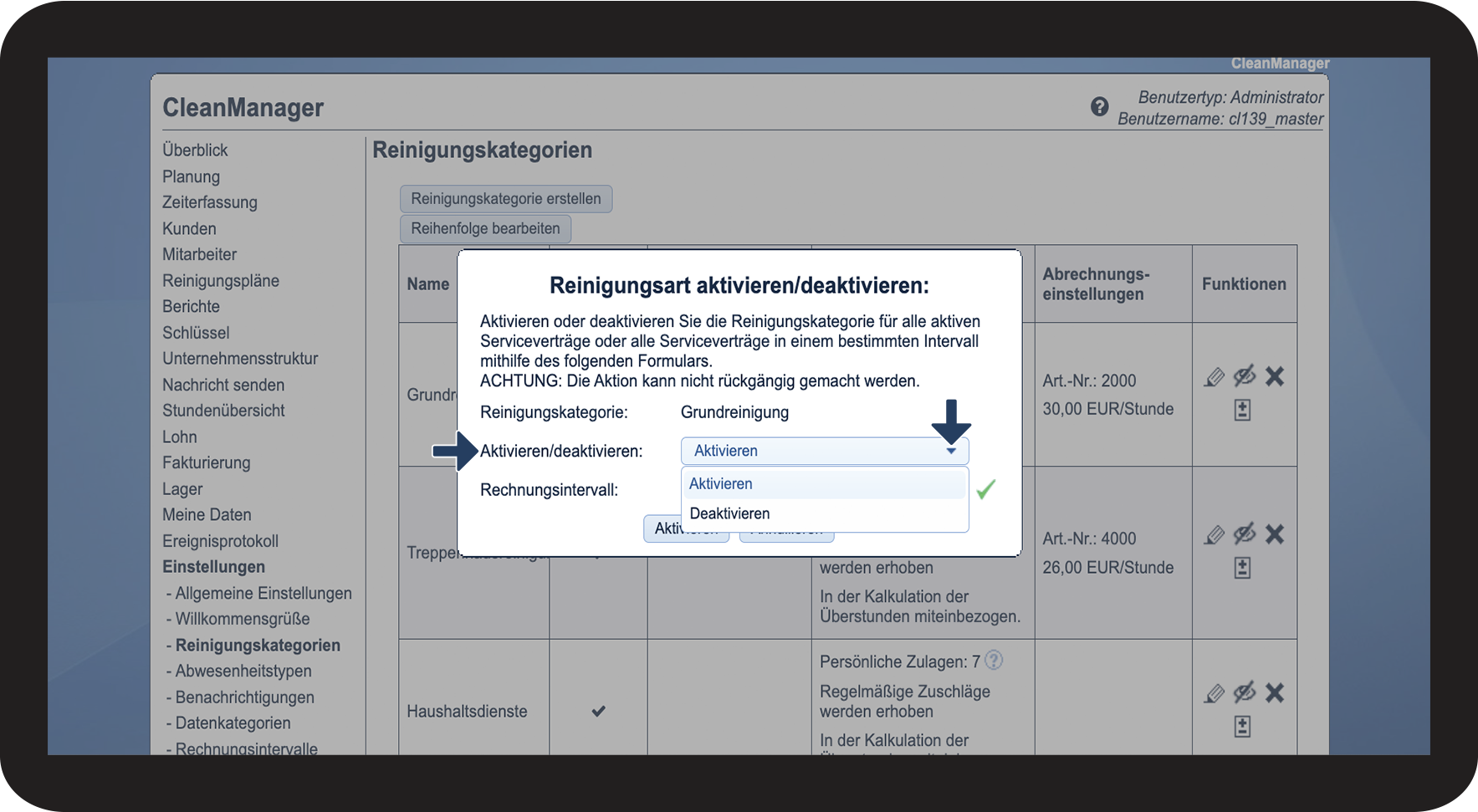This screenshot has height=812, width=1478.
Task: Go to Meine Daten
Action: click(207, 515)
